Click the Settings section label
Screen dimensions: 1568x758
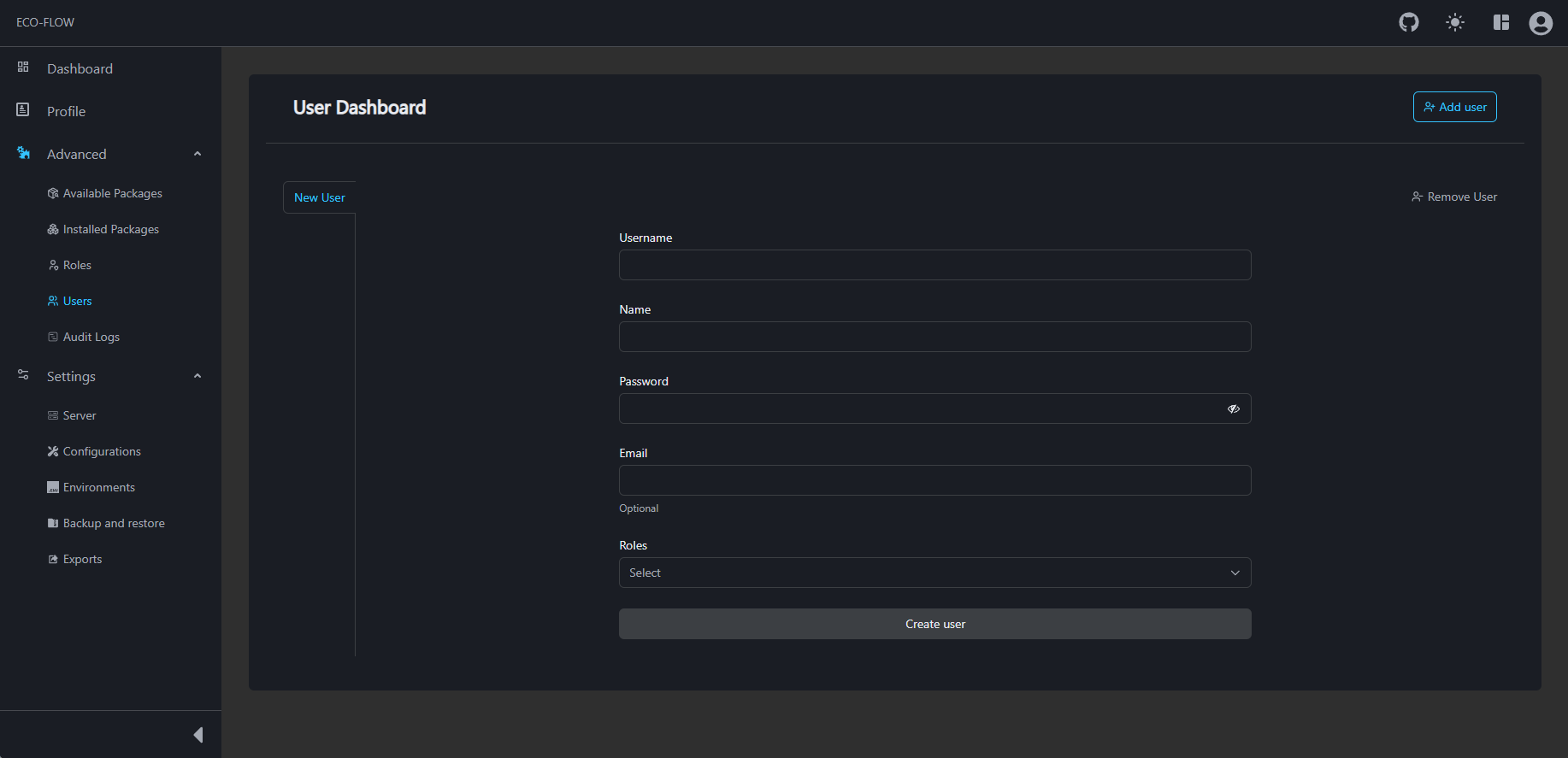[x=71, y=376]
